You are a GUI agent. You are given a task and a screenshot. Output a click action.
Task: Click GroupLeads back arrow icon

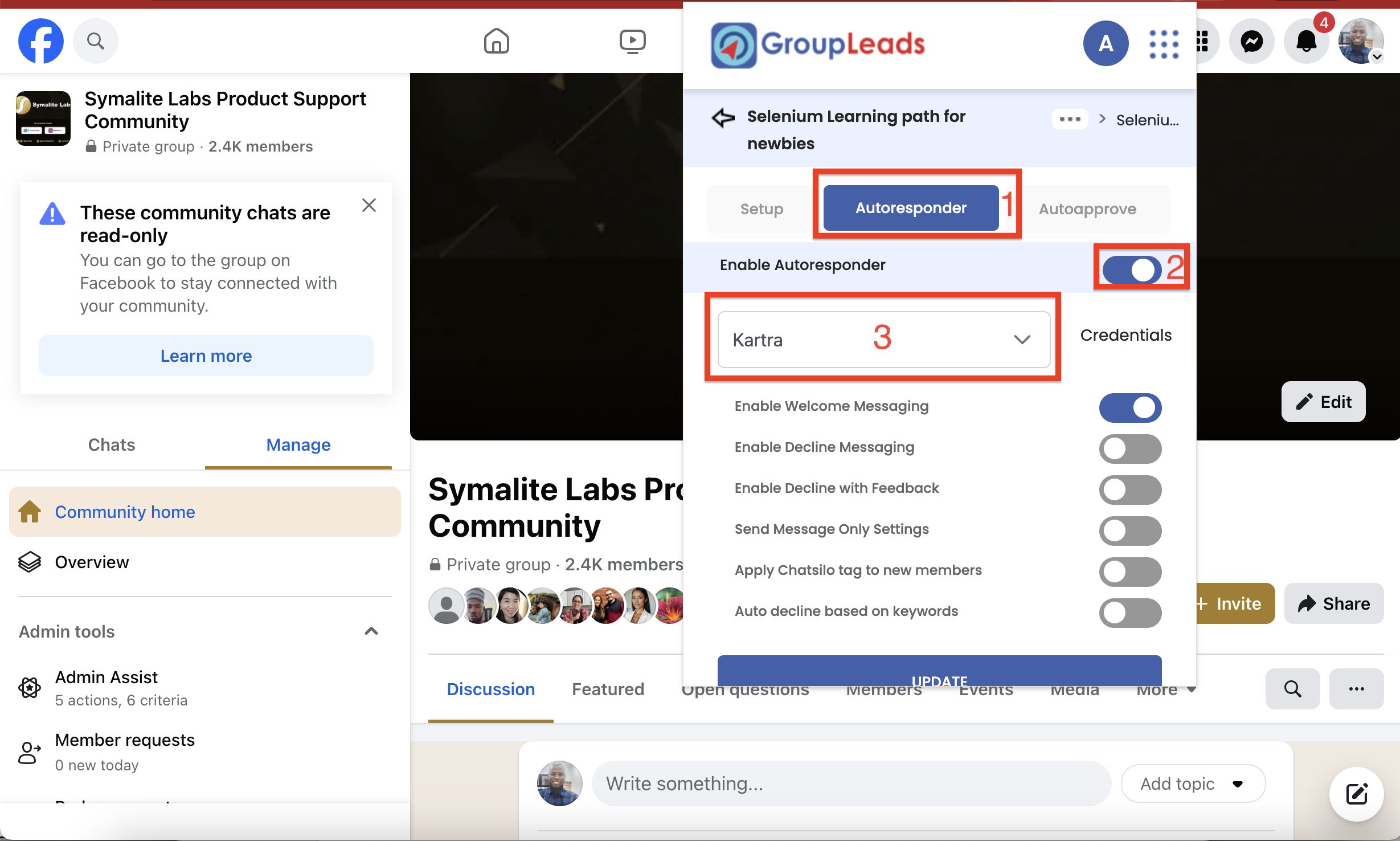[x=723, y=119]
